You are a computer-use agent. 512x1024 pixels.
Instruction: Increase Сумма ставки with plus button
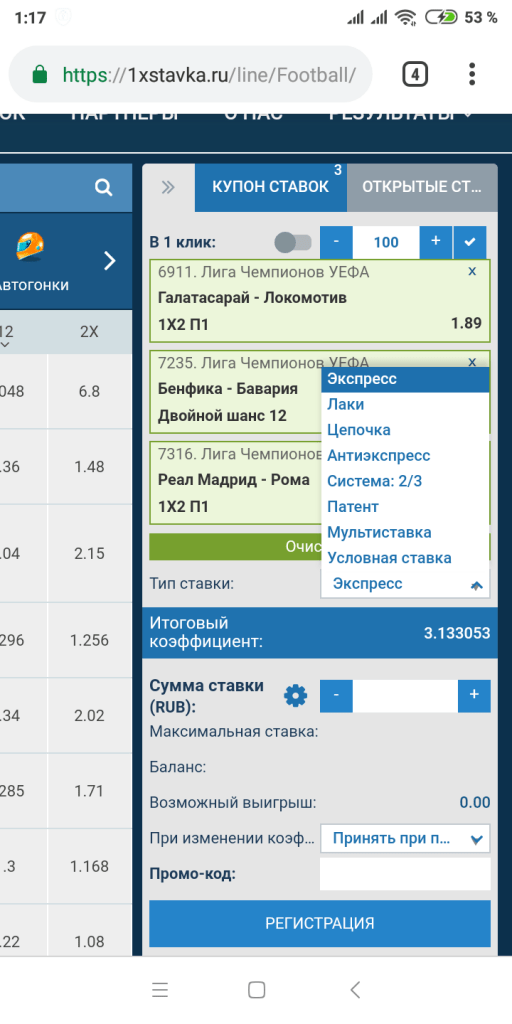(474, 696)
